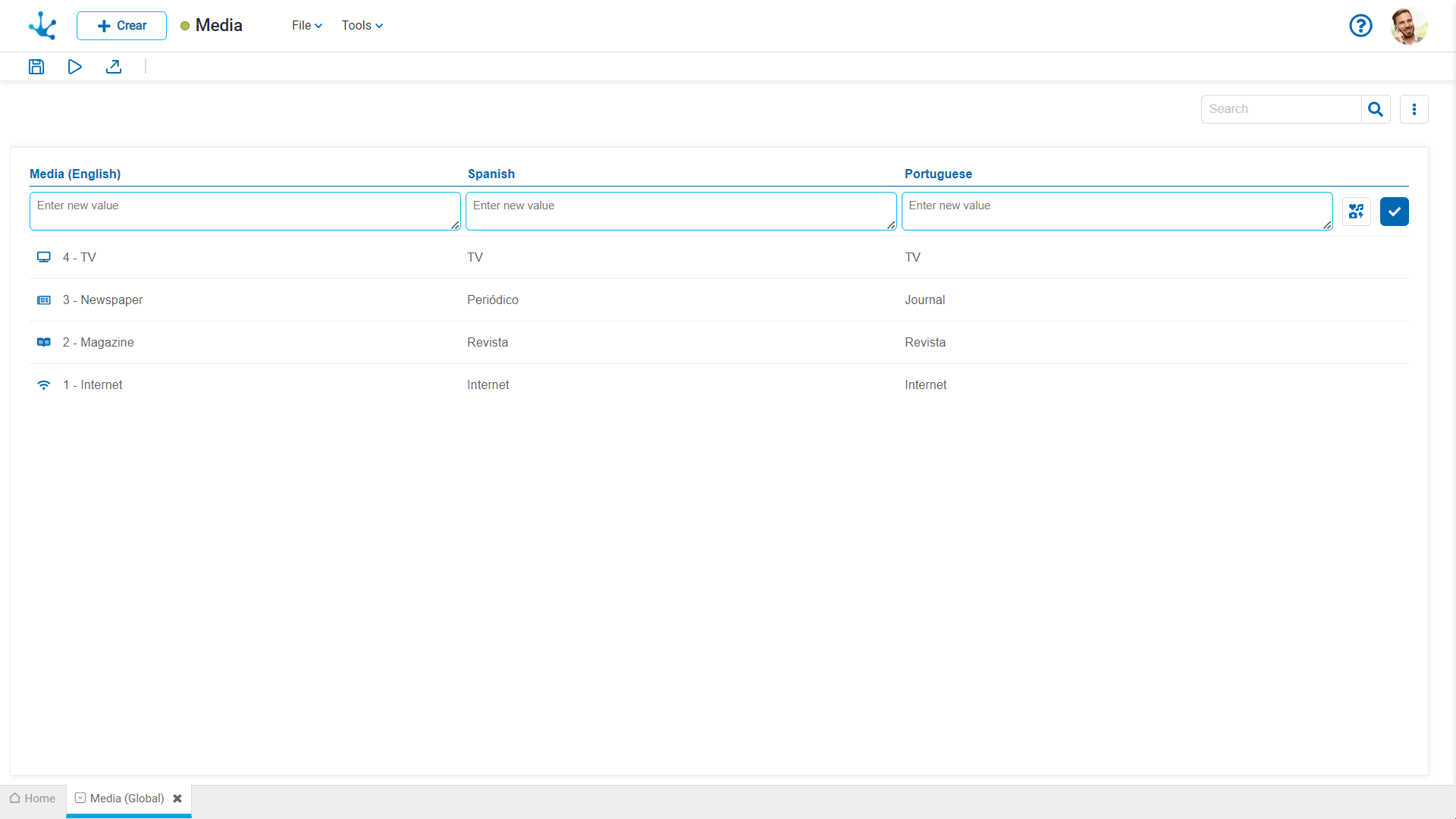The width and height of the screenshot is (1456, 819).
Task: Expand the File dropdown menu
Action: pyautogui.click(x=306, y=26)
